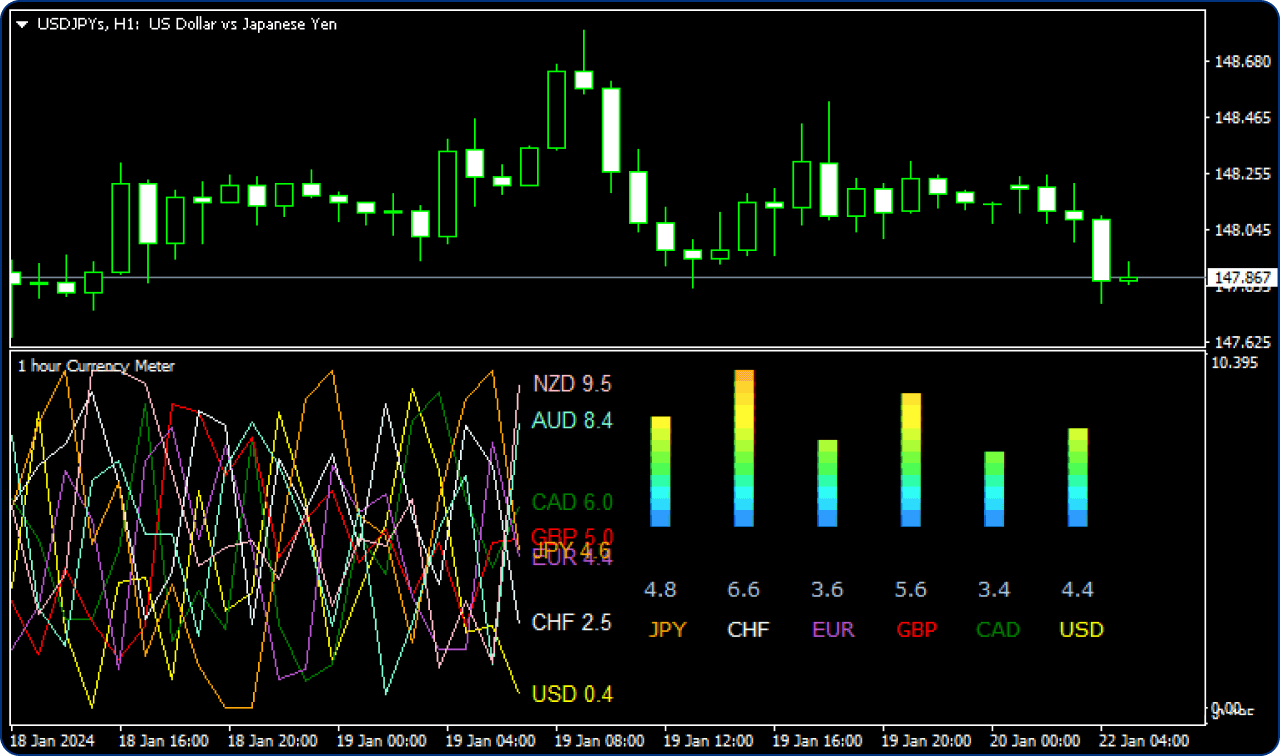
Task: Click the NZD 9.5 line label
Action: coord(572,384)
